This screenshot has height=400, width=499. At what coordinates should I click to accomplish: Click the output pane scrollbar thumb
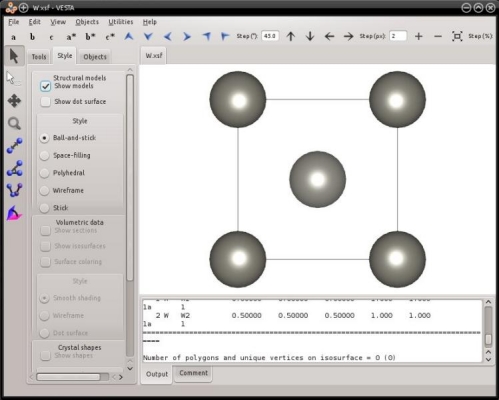[488, 339]
